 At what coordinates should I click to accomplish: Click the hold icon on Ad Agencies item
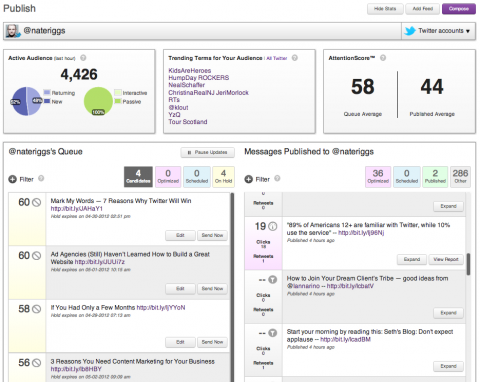click(37, 256)
